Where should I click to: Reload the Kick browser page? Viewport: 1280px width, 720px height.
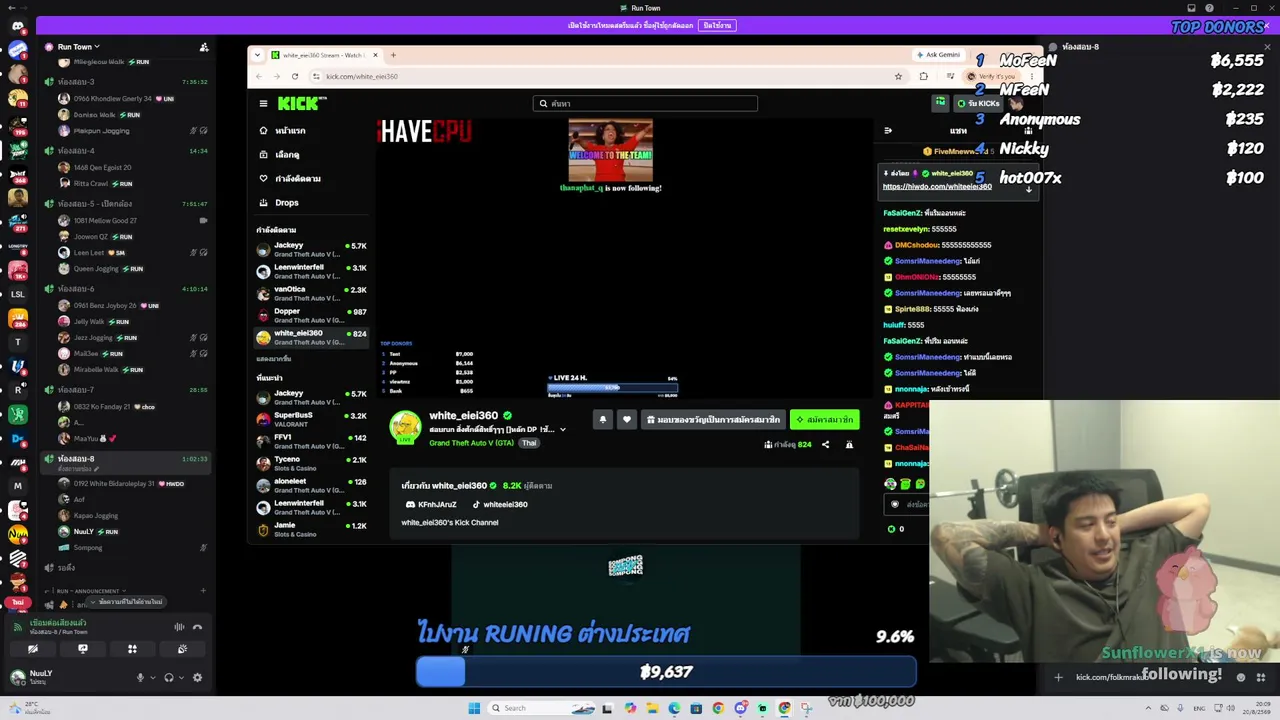[x=295, y=76]
